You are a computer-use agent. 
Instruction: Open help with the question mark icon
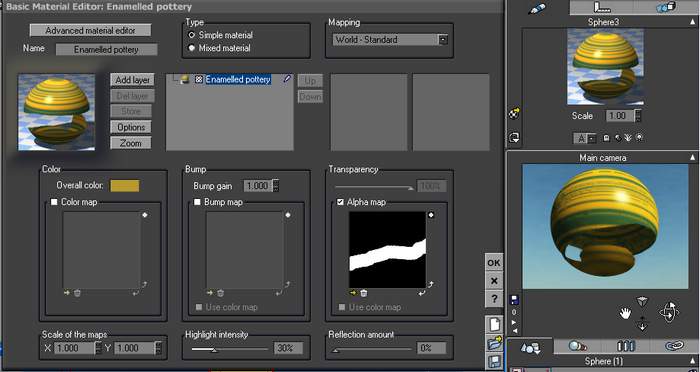(x=494, y=299)
